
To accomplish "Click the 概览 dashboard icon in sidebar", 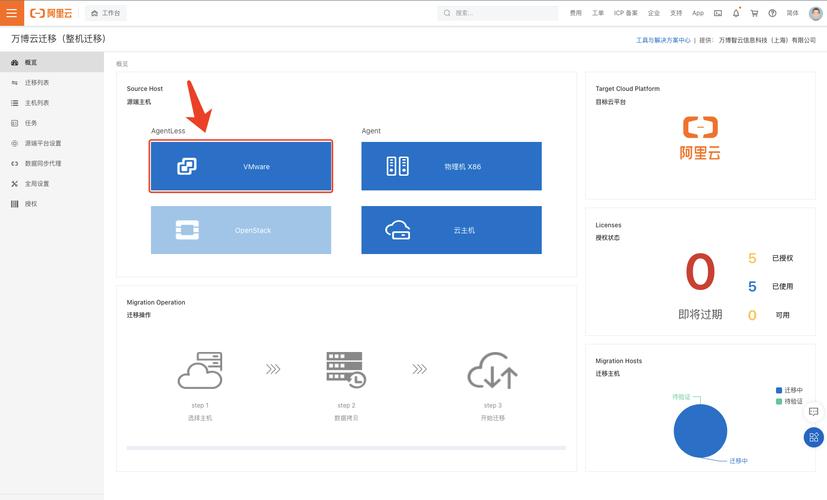I will (15, 62).
